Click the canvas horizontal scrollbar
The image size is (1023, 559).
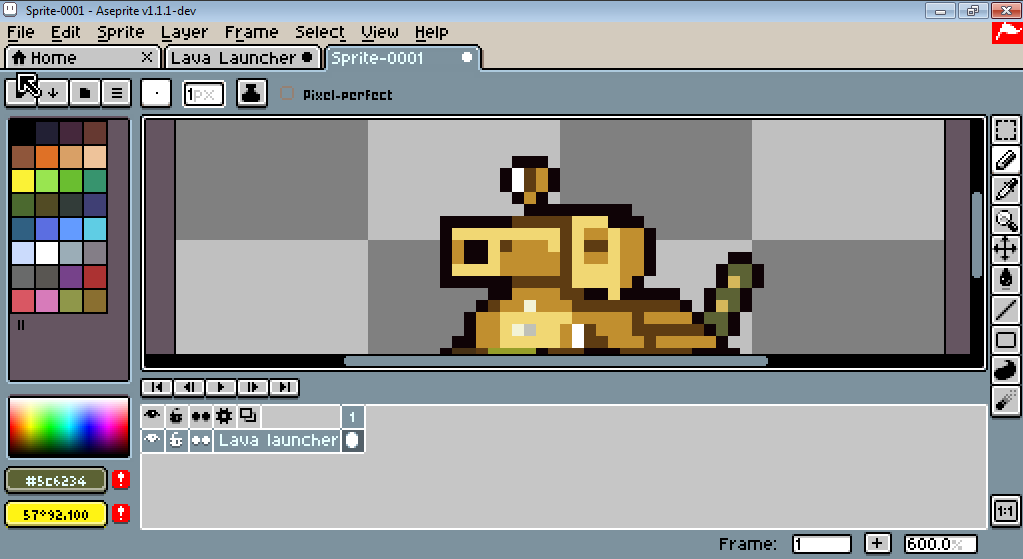click(556, 361)
